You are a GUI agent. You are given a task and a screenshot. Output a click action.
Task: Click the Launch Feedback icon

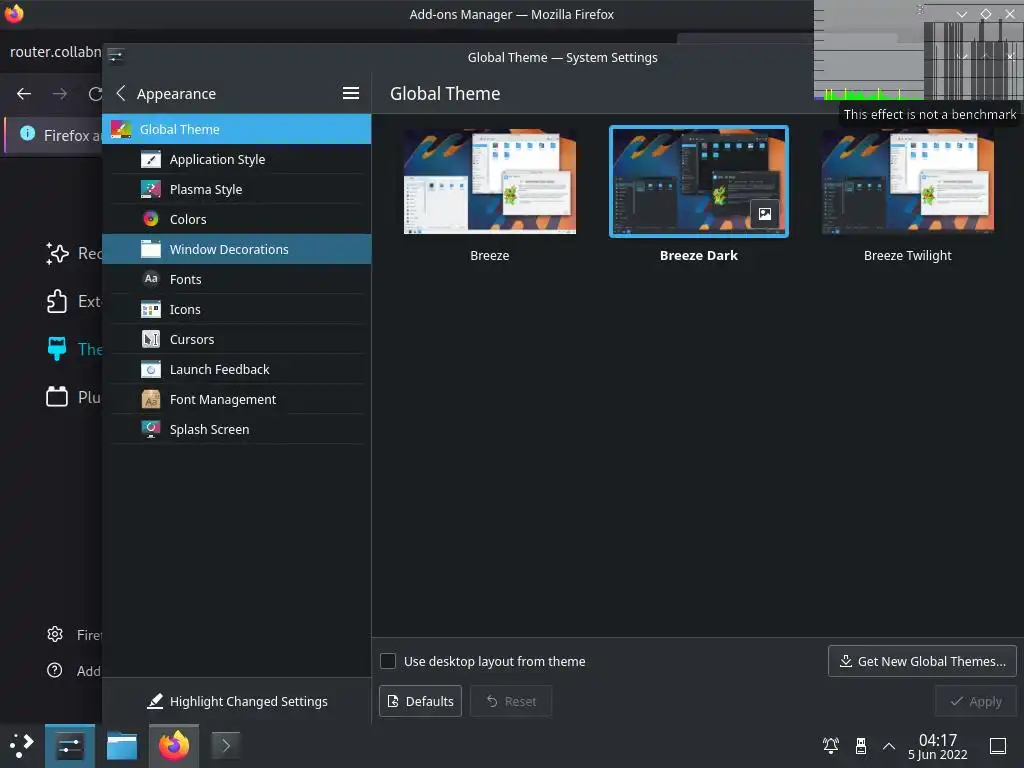coord(151,370)
